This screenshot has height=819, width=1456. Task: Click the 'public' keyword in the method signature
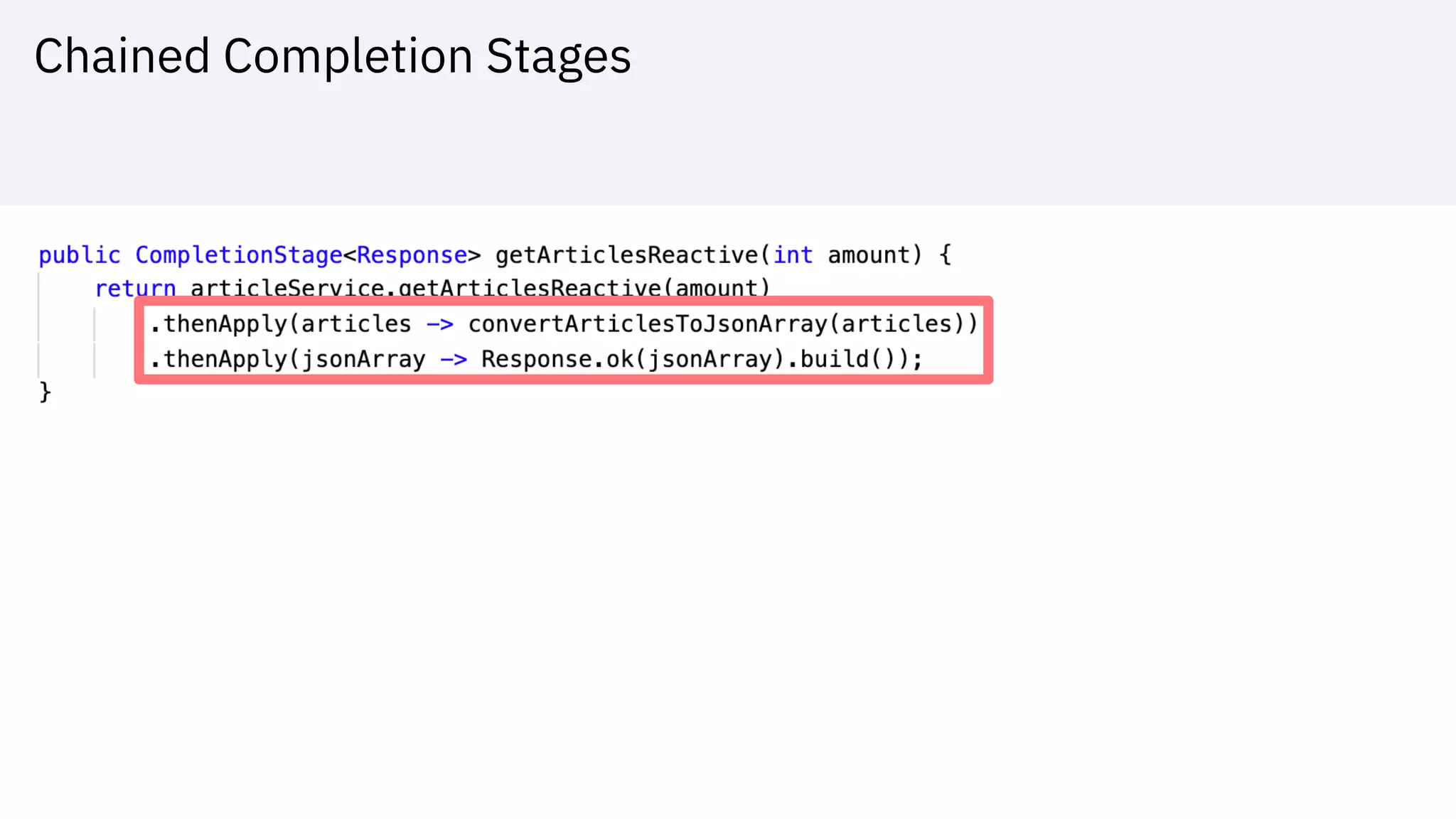pyautogui.click(x=80, y=255)
